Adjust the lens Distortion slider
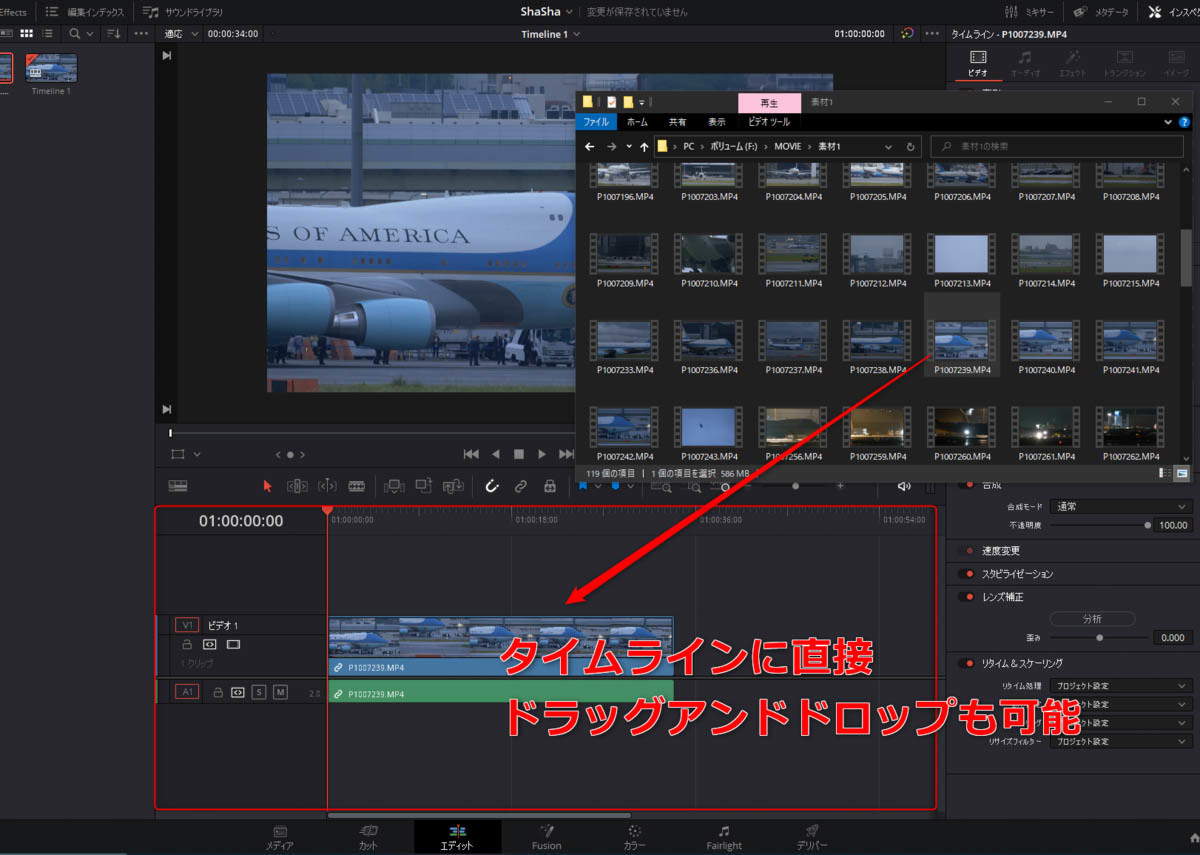Image resolution: width=1200 pixels, height=855 pixels. click(x=1099, y=637)
